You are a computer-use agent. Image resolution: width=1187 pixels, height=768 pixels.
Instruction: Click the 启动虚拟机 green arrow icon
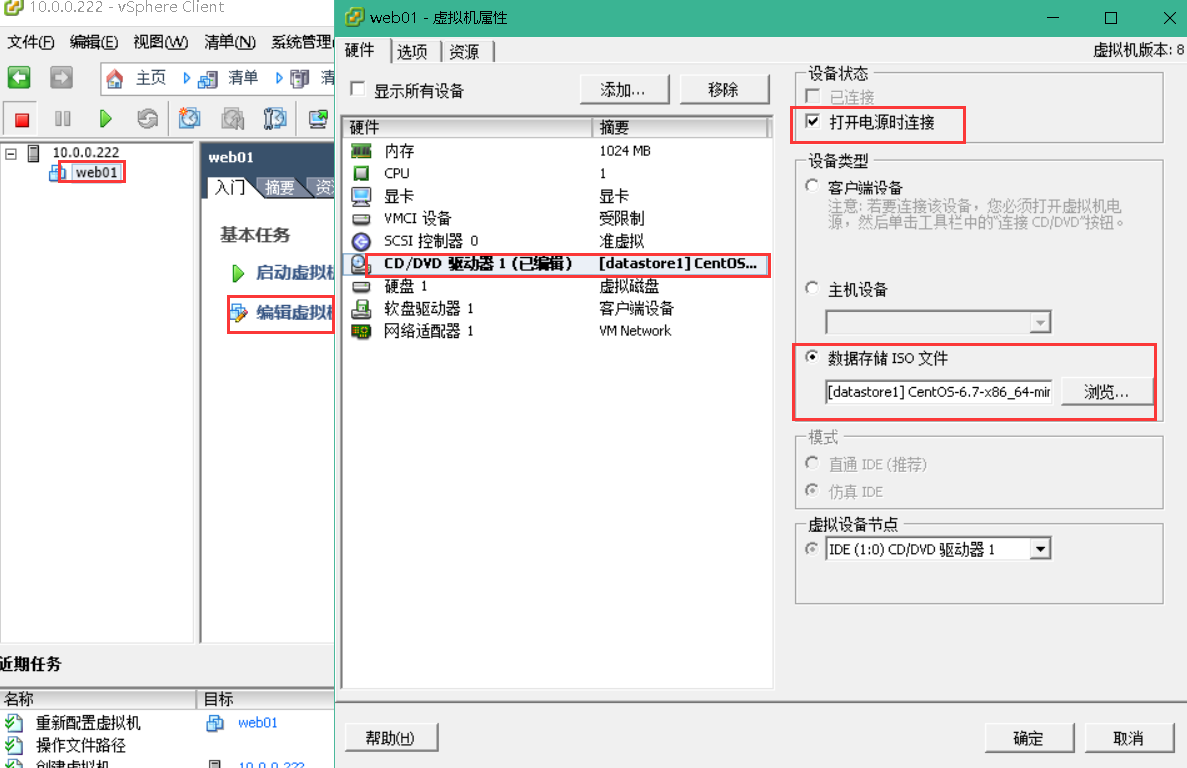[x=238, y=273]
